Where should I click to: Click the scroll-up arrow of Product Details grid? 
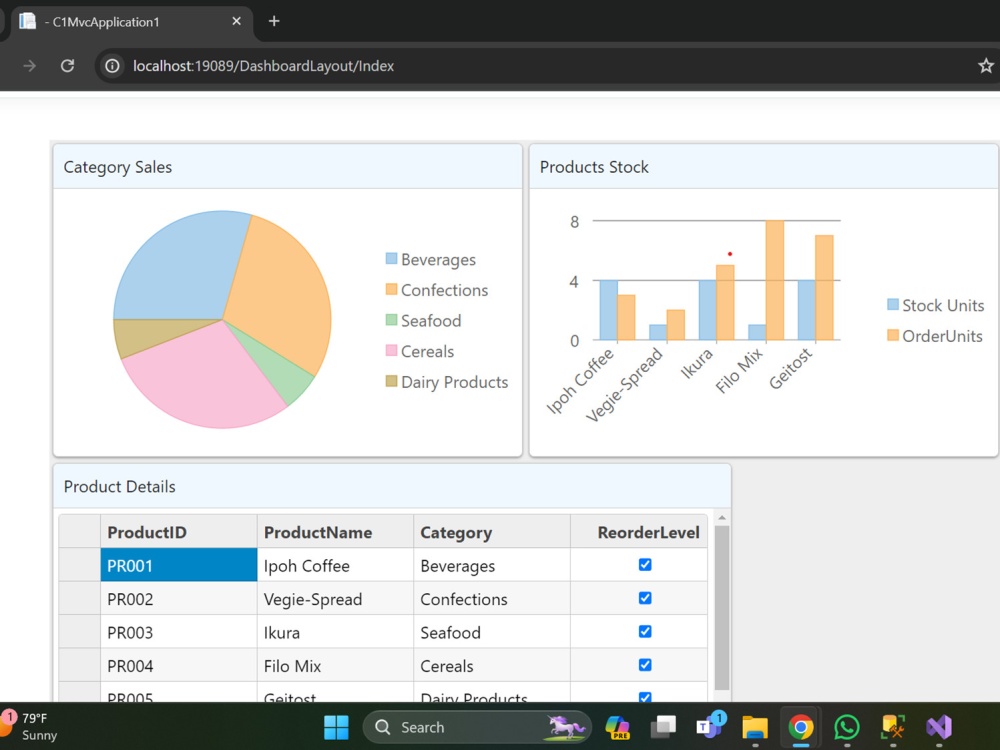point(722,518)
